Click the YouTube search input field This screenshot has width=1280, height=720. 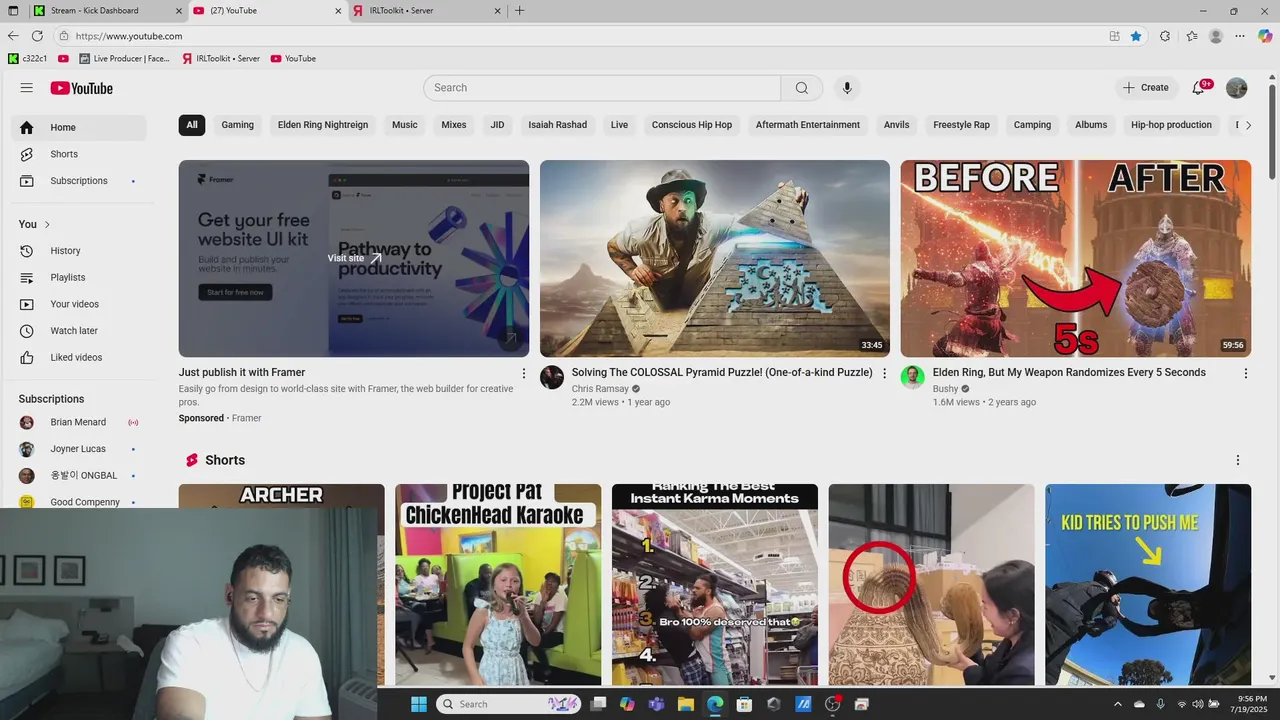pos(602,88)
